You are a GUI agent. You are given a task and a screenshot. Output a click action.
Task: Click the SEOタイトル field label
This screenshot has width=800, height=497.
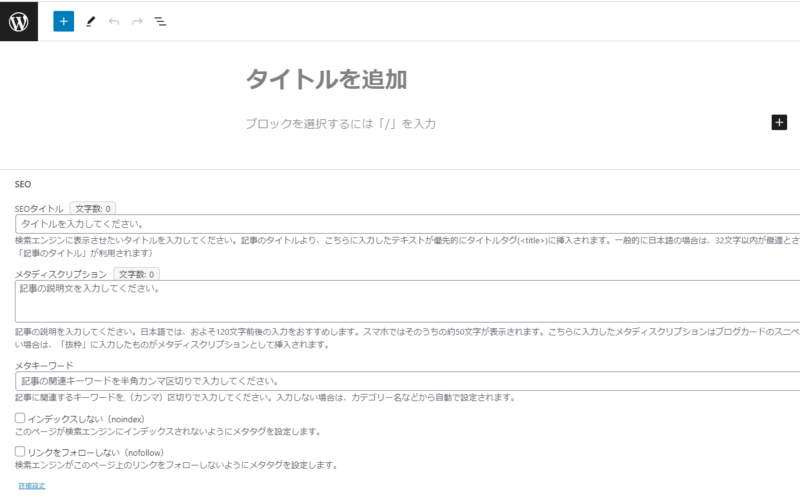(39, 208)
